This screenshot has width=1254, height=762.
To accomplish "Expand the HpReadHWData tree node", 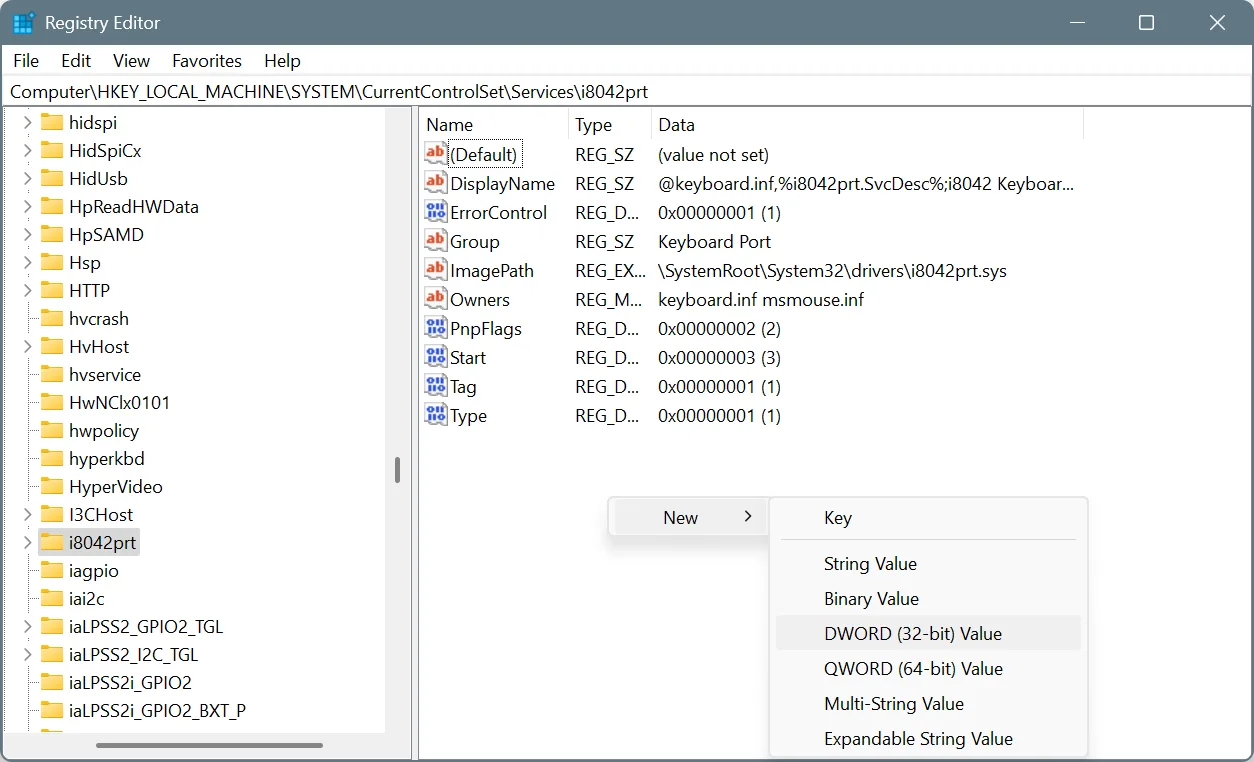I will tap(27, 206).
